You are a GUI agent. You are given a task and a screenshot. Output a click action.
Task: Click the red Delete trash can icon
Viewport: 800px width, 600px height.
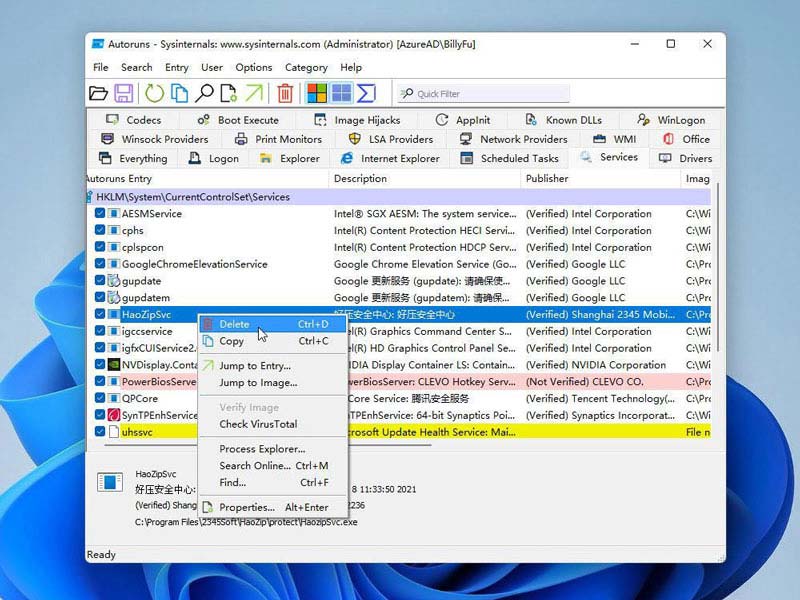point(285,93)
